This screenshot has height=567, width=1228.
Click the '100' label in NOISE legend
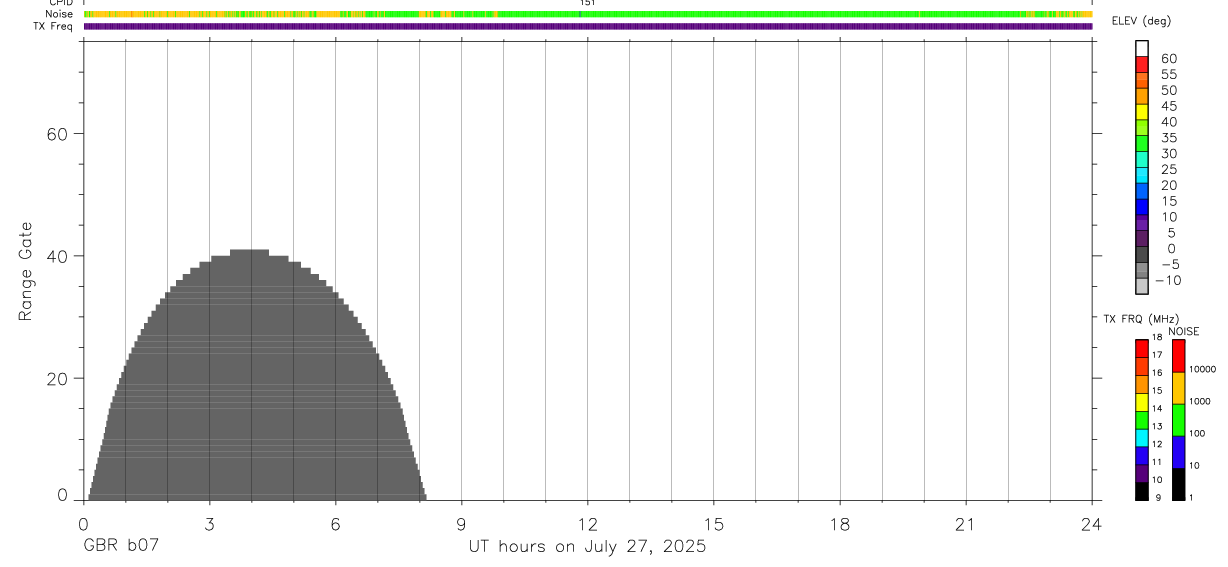pyautogui.click(x=1197, y=433)
